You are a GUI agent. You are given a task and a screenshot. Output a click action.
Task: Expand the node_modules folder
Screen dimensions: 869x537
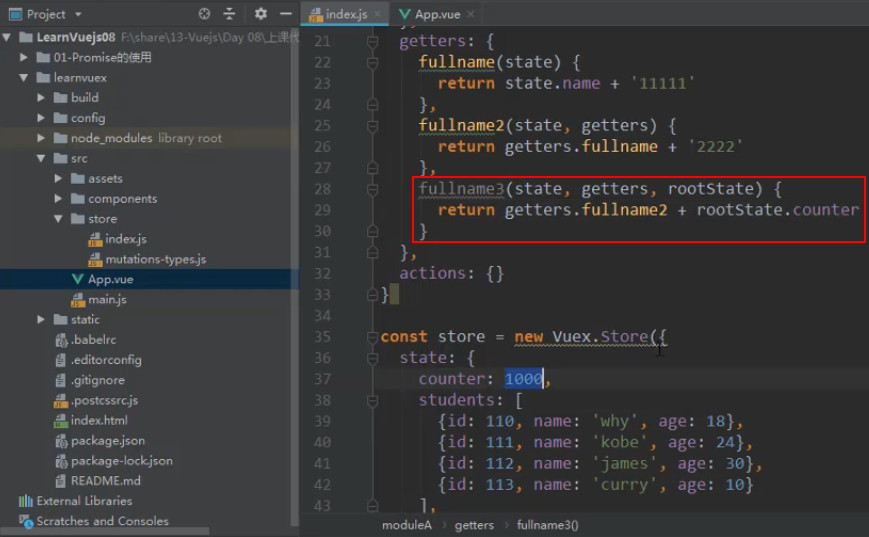[40, 138]
